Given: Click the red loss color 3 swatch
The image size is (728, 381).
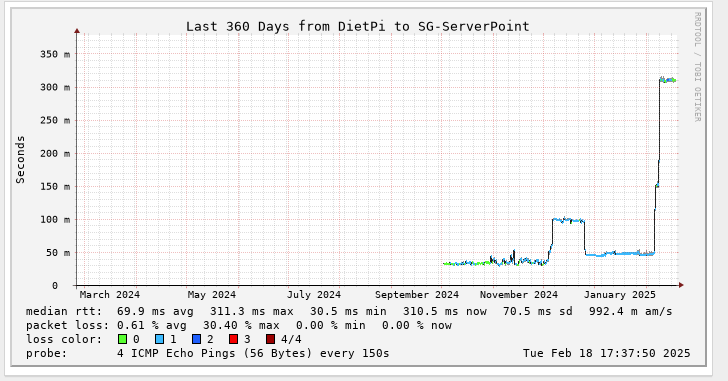Looking at the screenshot, I should [233, 339].
